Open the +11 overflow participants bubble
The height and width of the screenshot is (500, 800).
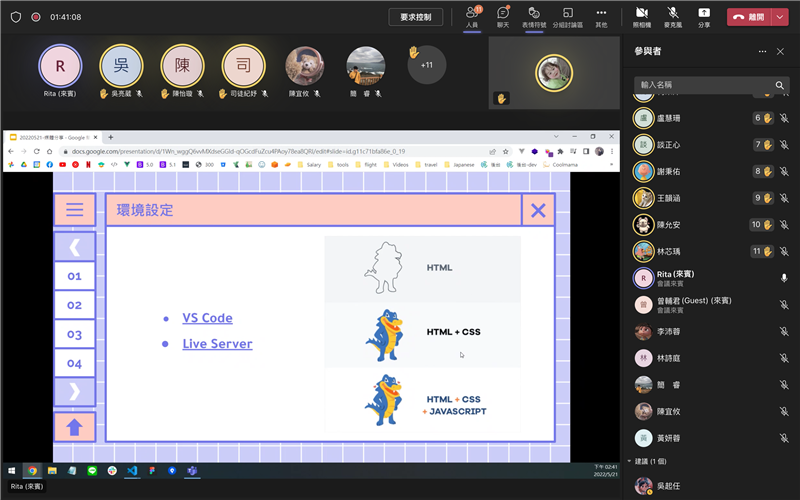(426, 65)
